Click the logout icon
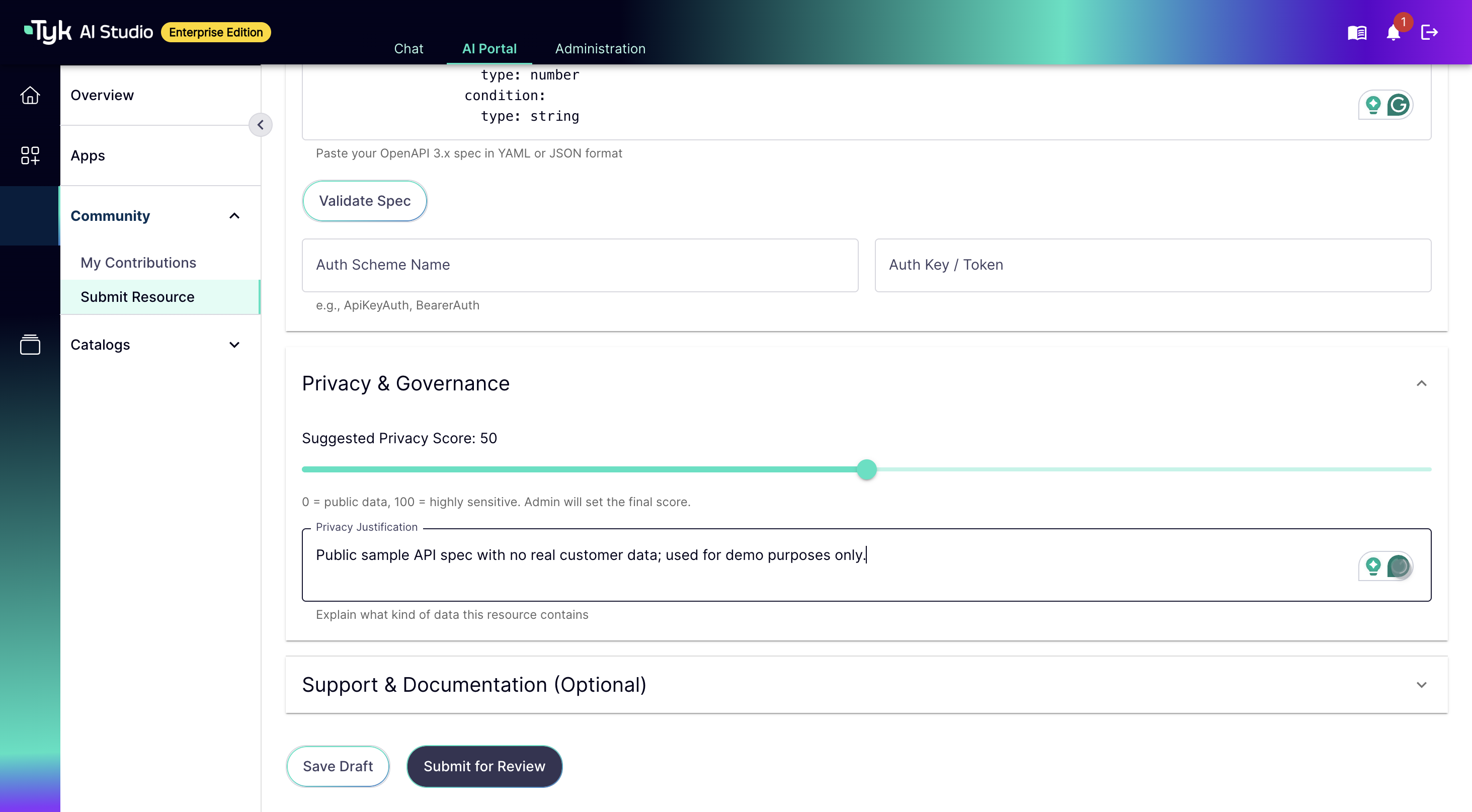Image resolution: width=1472 pixels, height=812 pixels. click(x=1429, y=33)
